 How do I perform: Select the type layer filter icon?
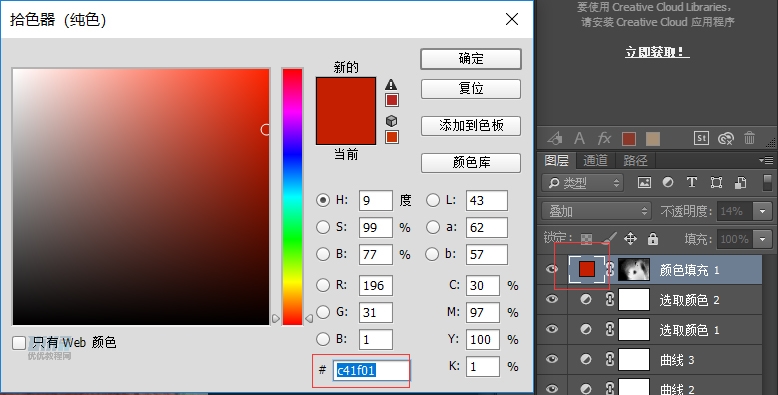(692, 182)
